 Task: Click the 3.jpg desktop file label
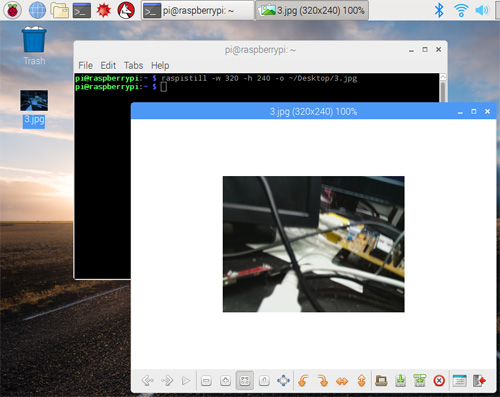34,121
